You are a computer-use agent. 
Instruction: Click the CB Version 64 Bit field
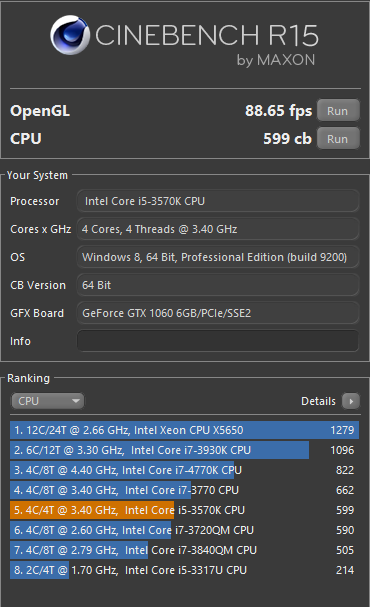[218, 285]
